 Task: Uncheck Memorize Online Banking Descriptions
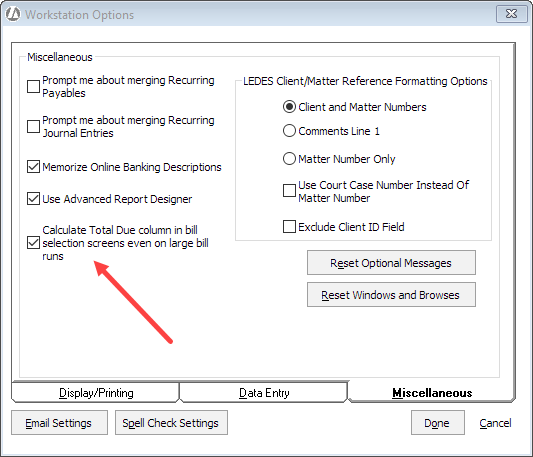tap(33, 167)
